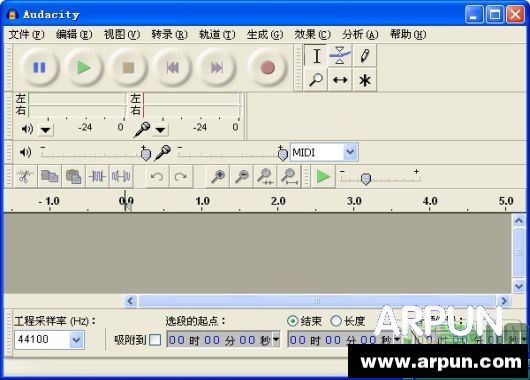530x380 pixels.
Task: Select the 结束 radio button
Action: click(x=292, y=321)
